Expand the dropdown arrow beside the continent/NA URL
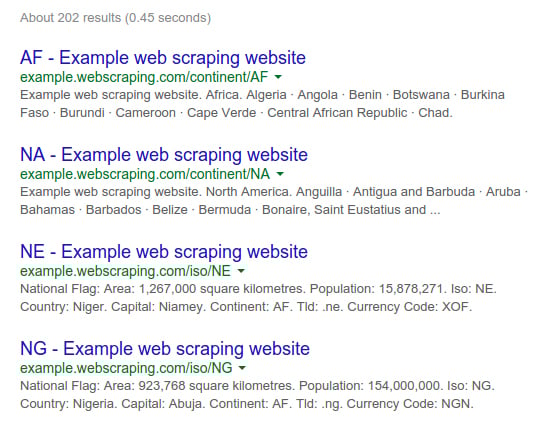 (x=280, y=174)
